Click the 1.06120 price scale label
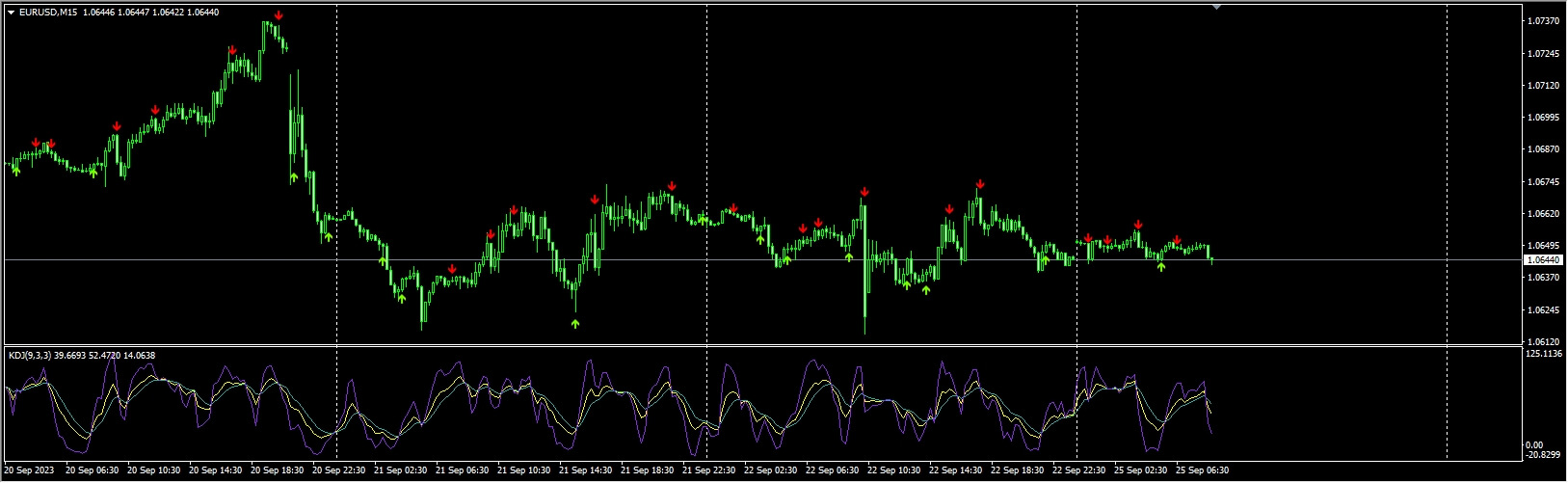 click(1544, 342)
